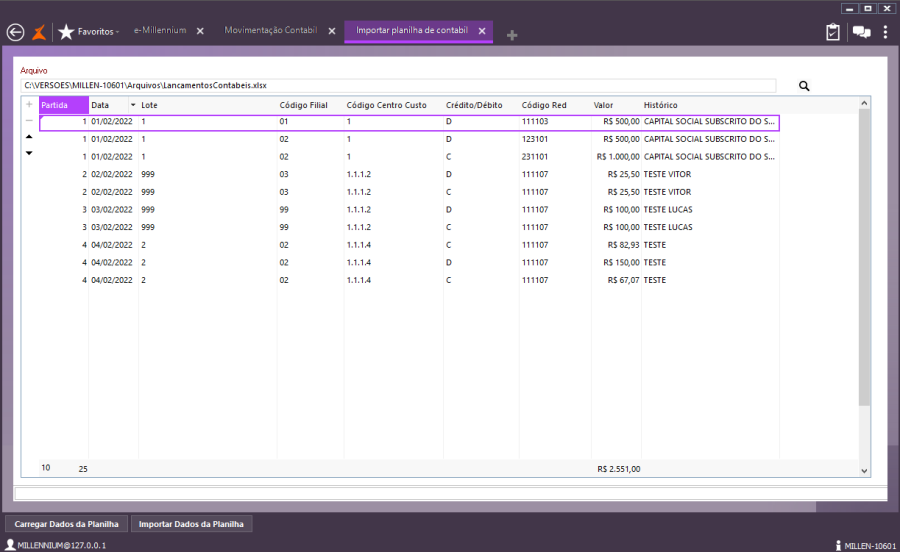Click Importar Dados da Planilha button
The height and width of the screenshot is (552, 900).
click(x=192, y=524)
